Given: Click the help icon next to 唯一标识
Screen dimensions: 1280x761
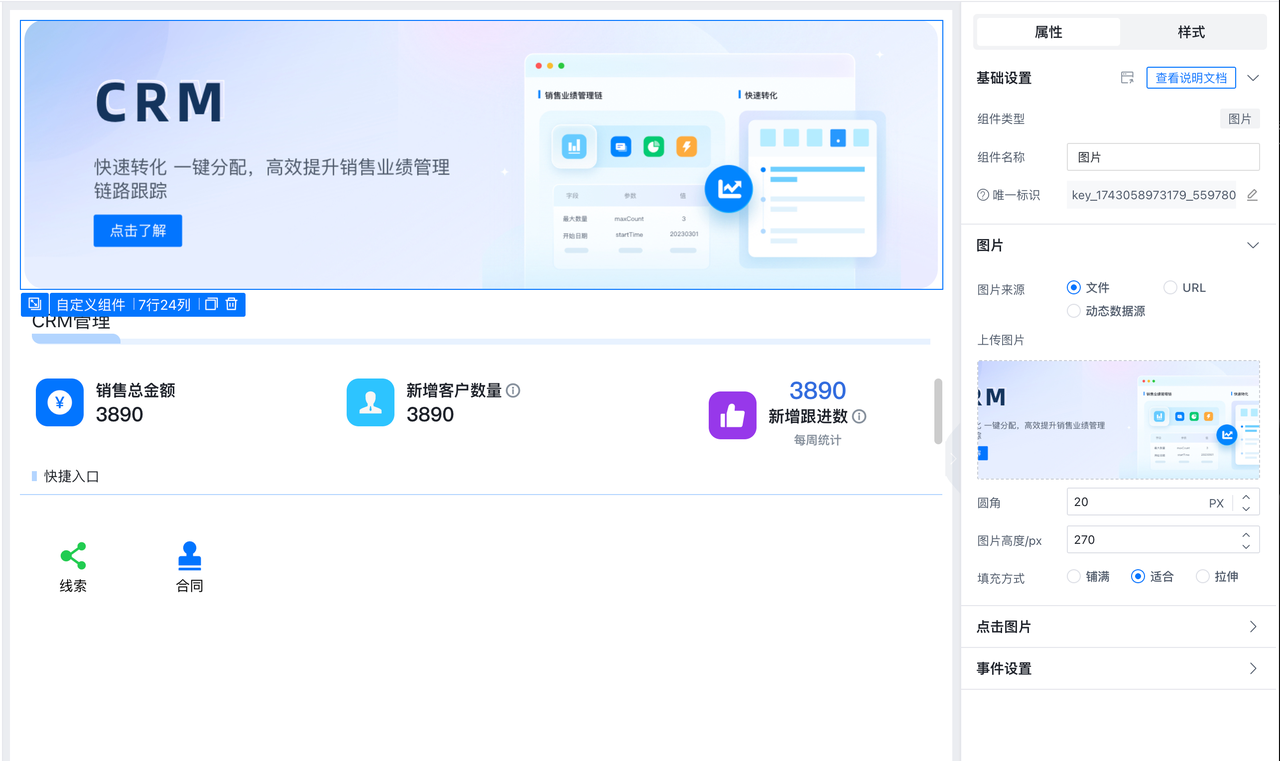Looking at the screenshot, I should (x=983, y=195).
